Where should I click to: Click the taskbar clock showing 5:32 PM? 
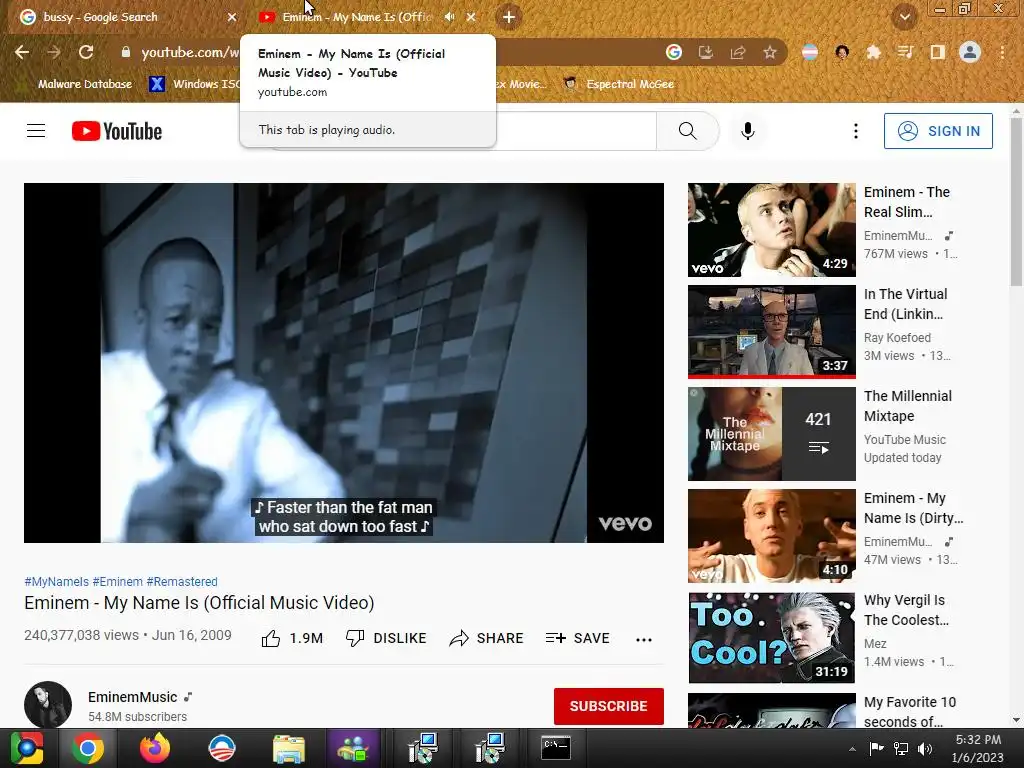[978, 748]
